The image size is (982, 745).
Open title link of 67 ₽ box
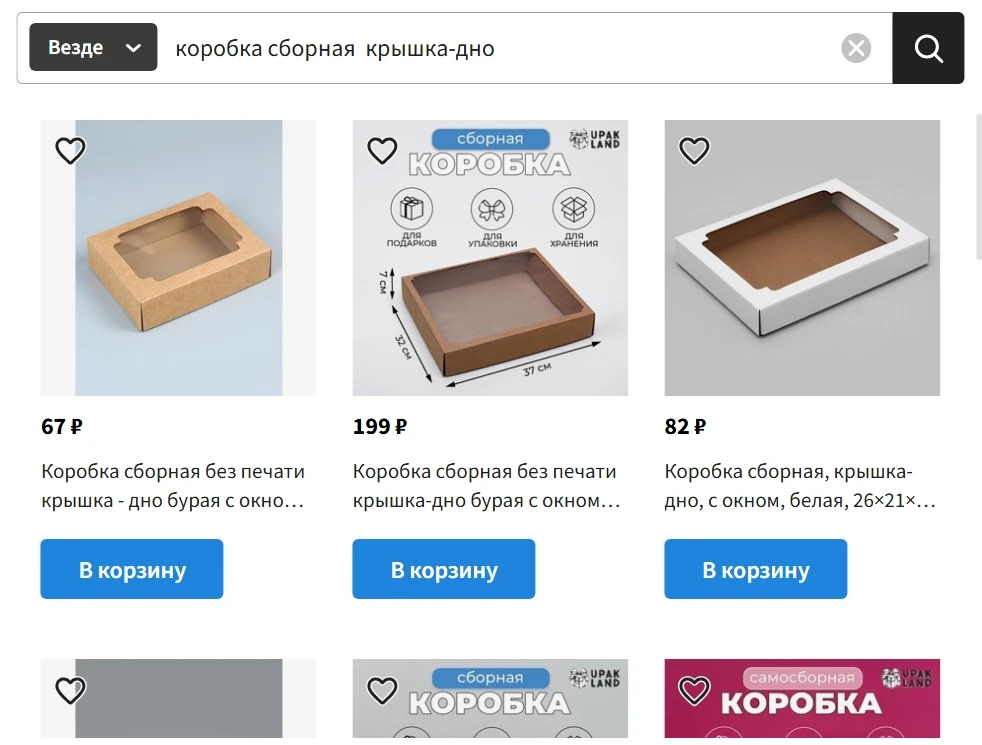click(173, 486)
